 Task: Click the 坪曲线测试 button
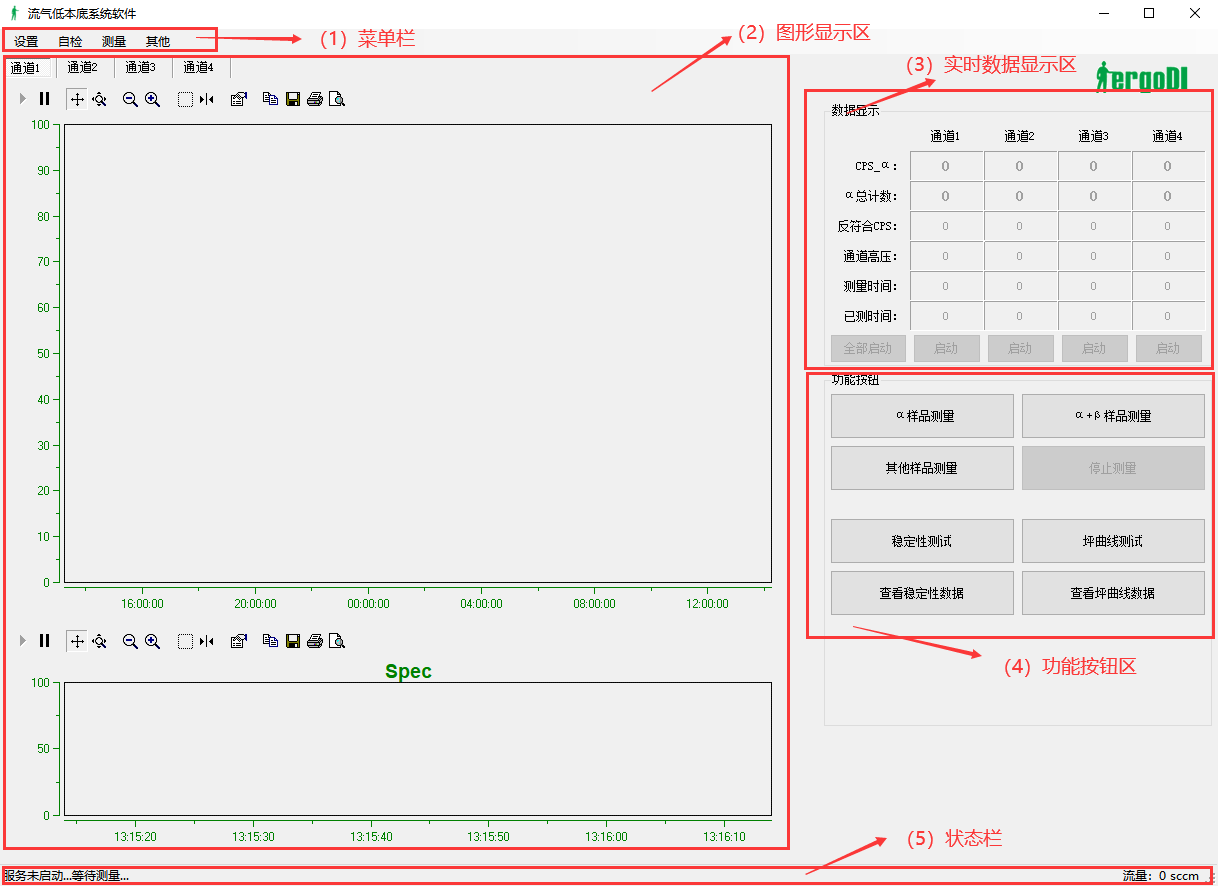1113,541
